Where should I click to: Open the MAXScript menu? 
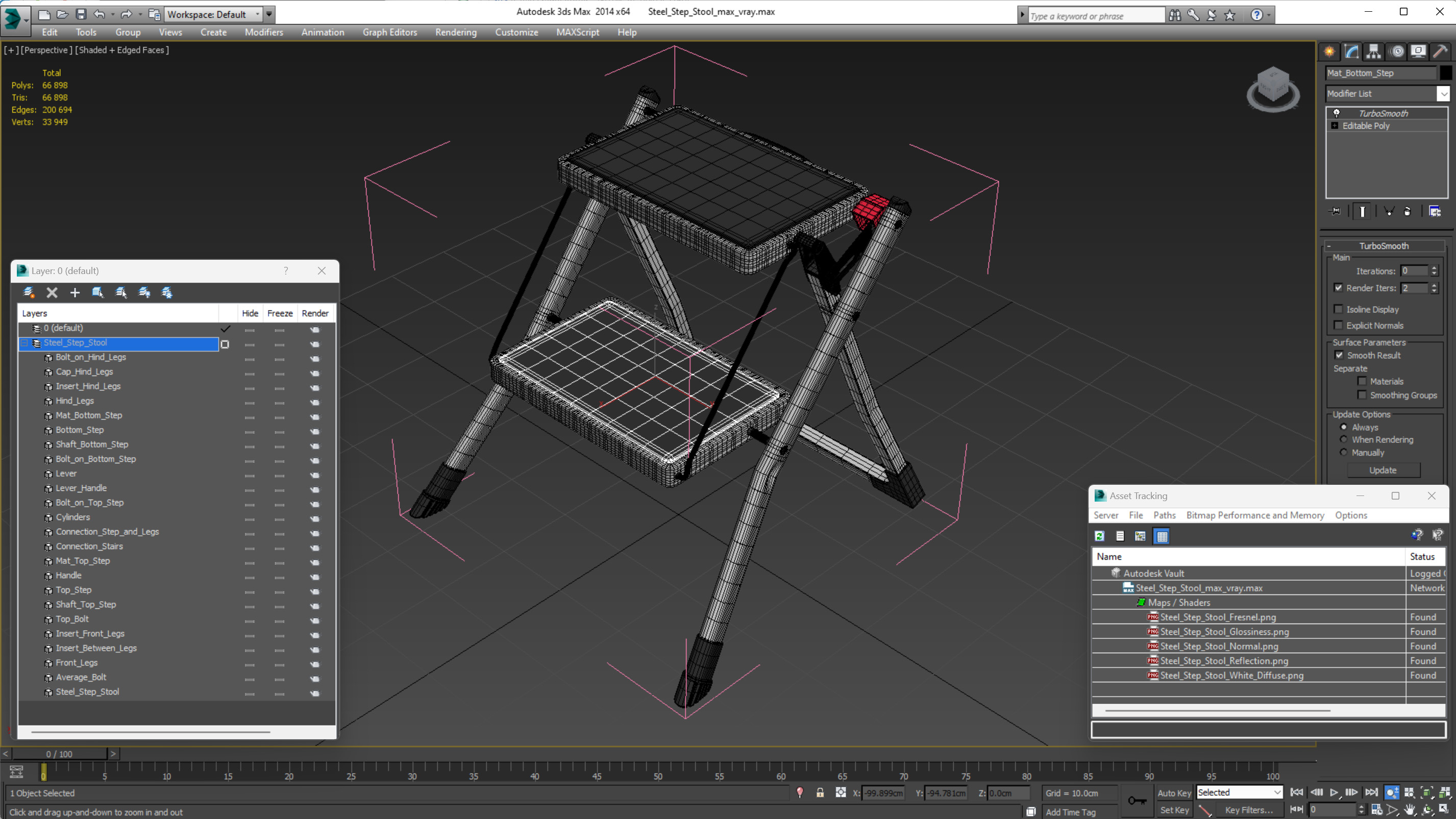pos(577,32)
